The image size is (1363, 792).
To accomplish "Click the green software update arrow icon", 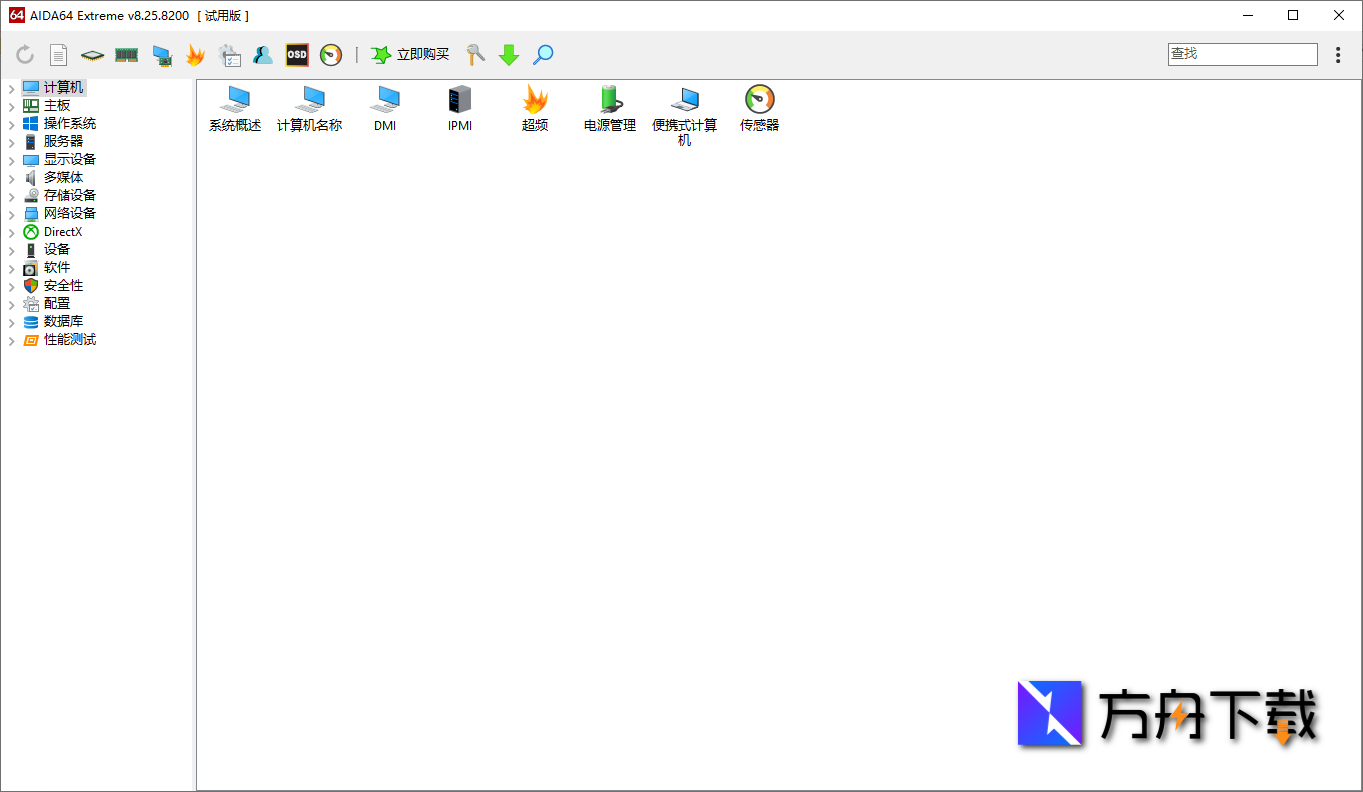I will (x=509, y=55).
